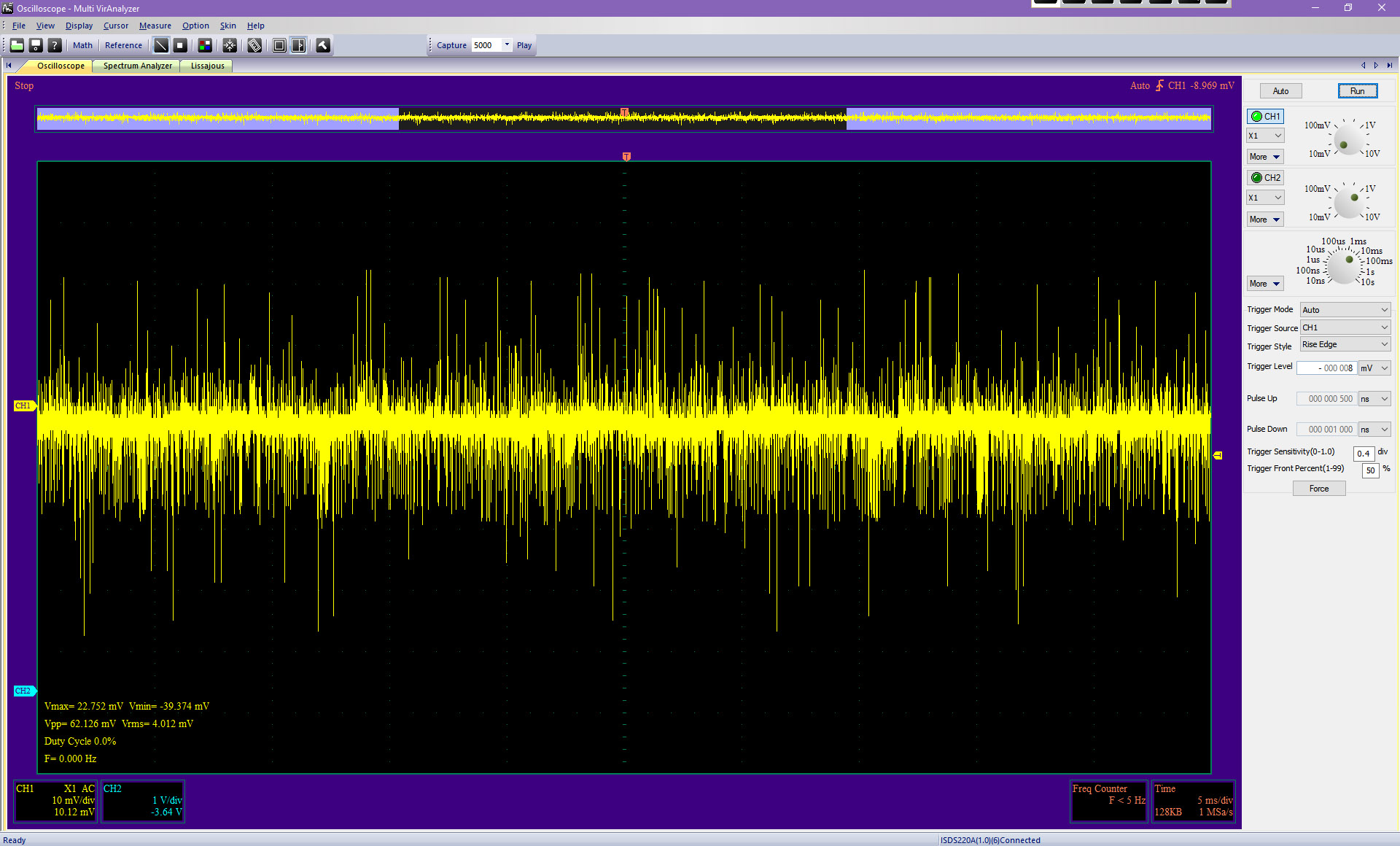Click the CH1 voltage scale knob

(x=1347, y=140)
